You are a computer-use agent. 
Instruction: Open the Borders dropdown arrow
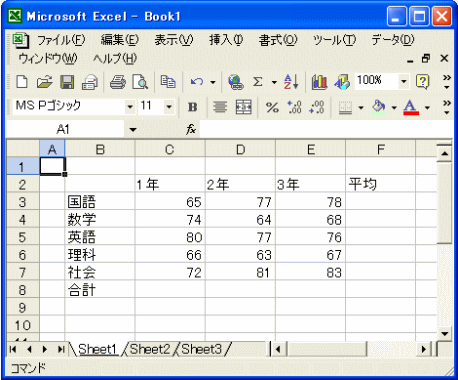pos(361,108)
